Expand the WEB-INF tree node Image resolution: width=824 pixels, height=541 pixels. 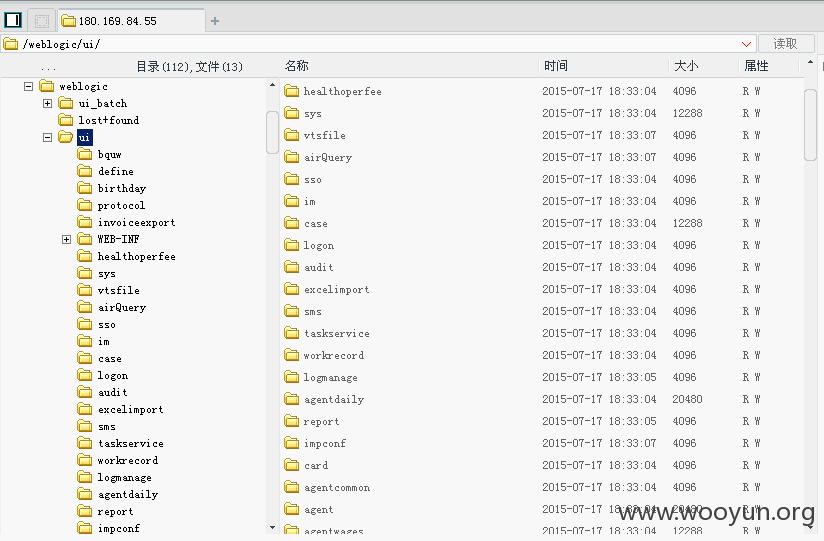pos(66,239)
